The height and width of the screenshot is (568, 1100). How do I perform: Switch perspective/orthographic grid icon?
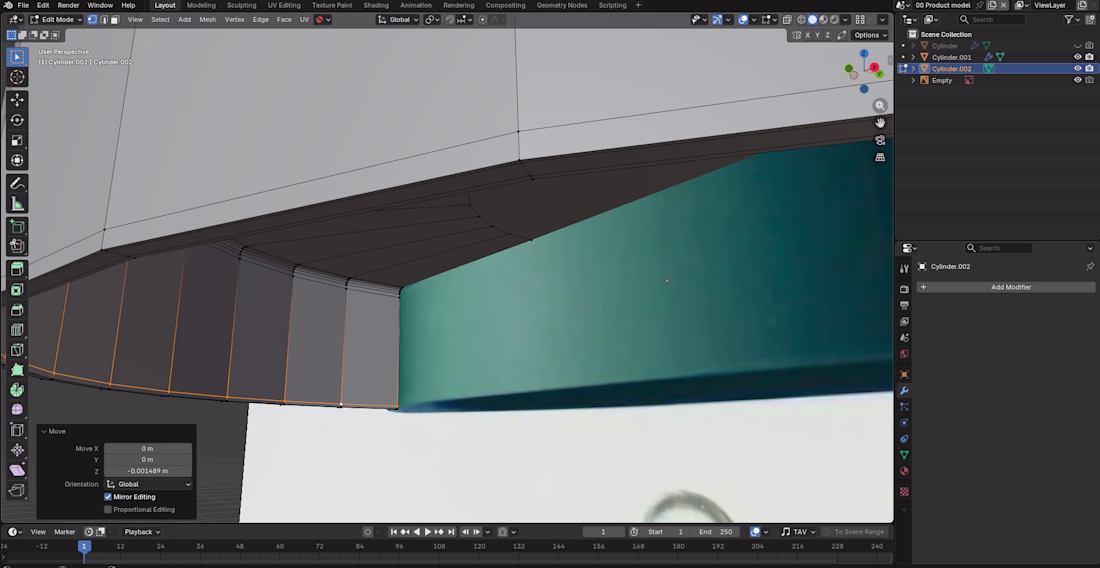click(x=880, y=157)
